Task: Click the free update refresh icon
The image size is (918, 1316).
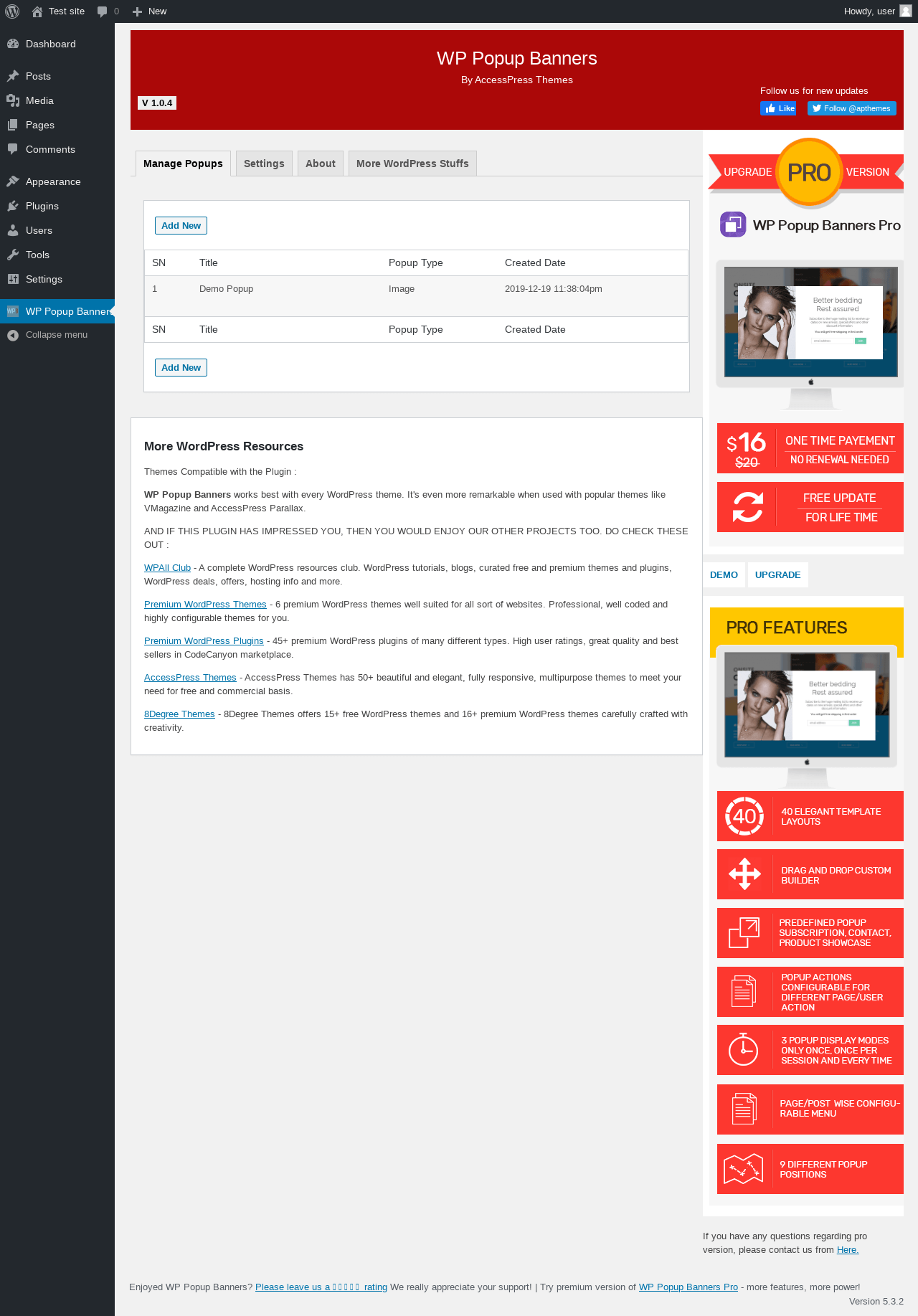Action: (x=747, y=507)
